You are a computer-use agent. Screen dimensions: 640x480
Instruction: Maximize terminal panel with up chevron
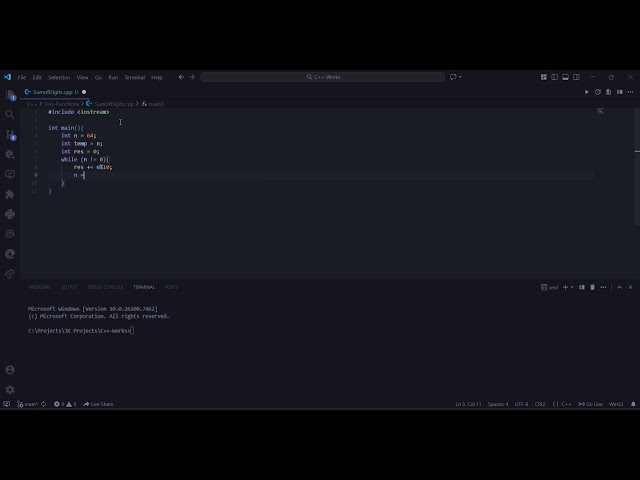(620, 287)
